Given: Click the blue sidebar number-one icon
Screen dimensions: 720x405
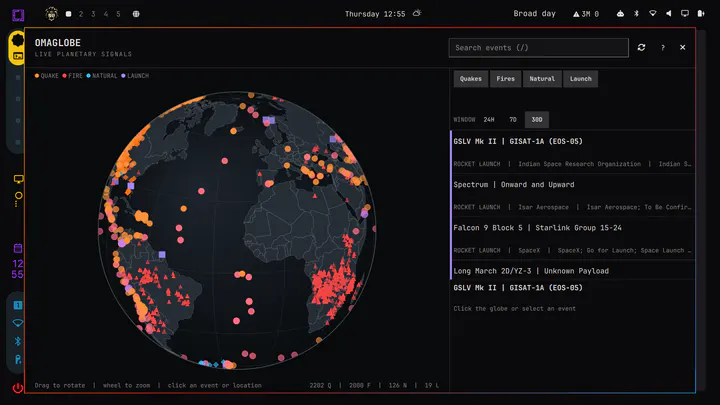Looking at the screenshot, I should (x=18, y=305).
